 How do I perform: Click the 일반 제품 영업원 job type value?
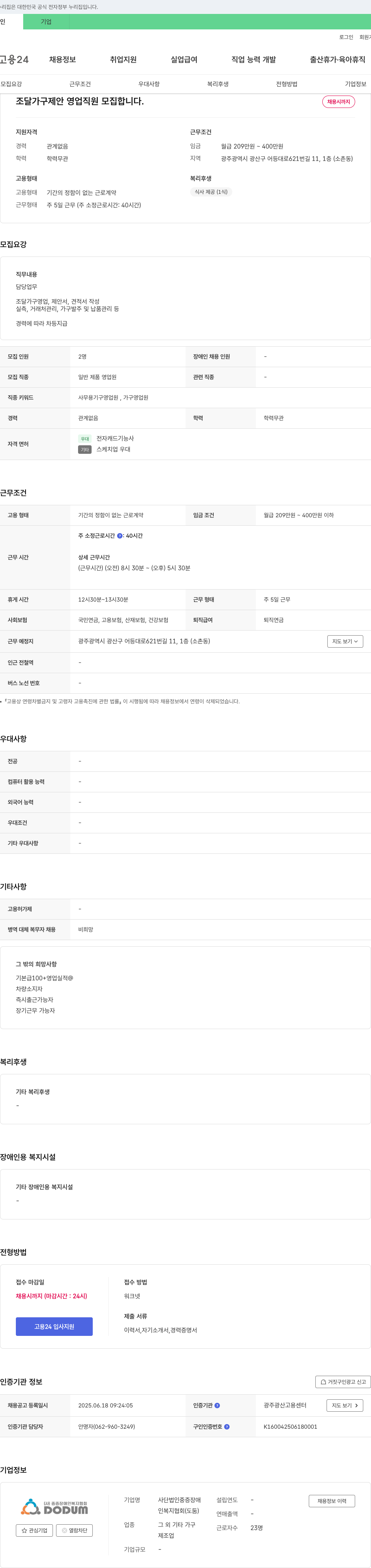97,377
